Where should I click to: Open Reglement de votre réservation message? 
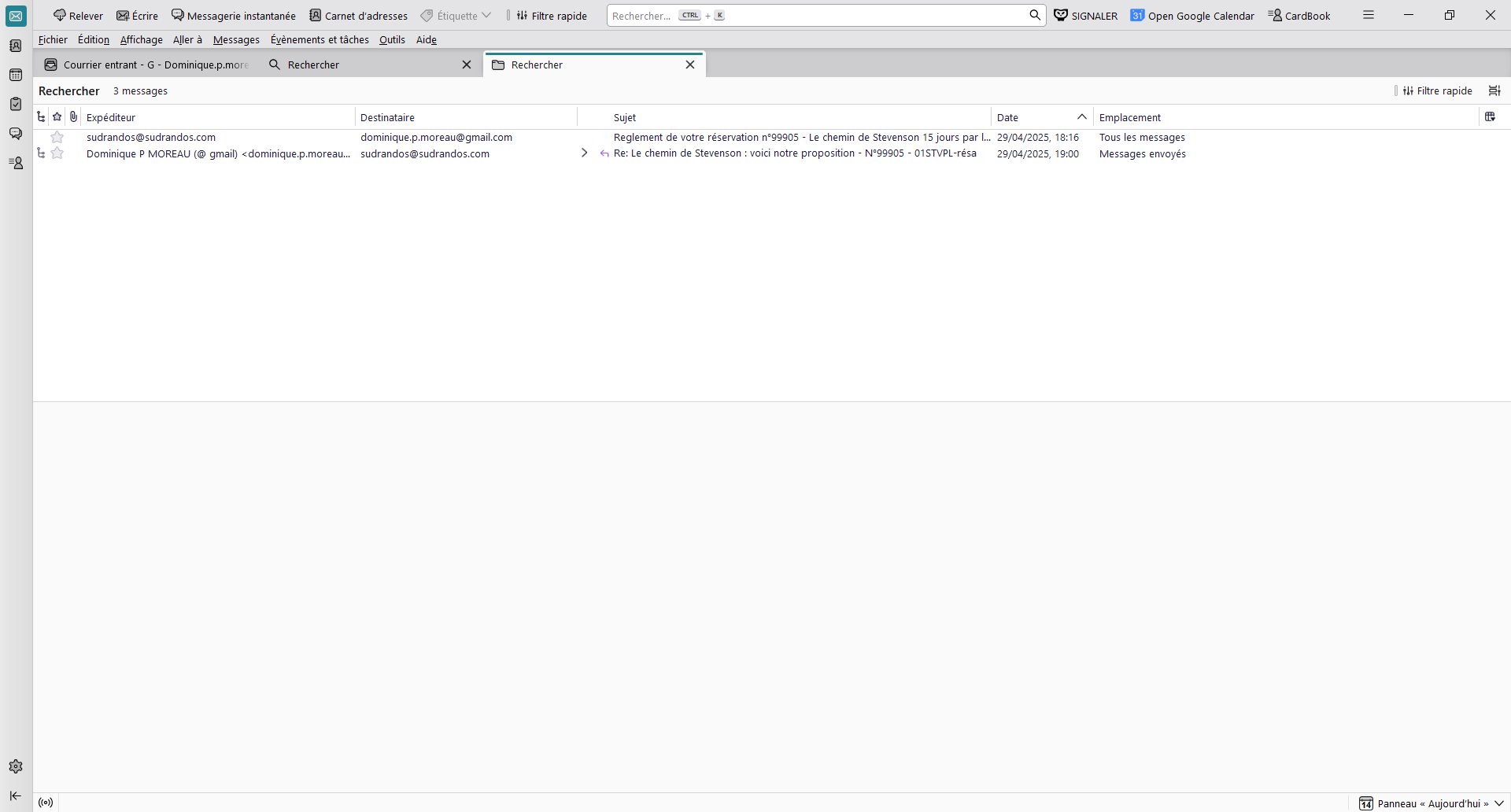[801, 137]
